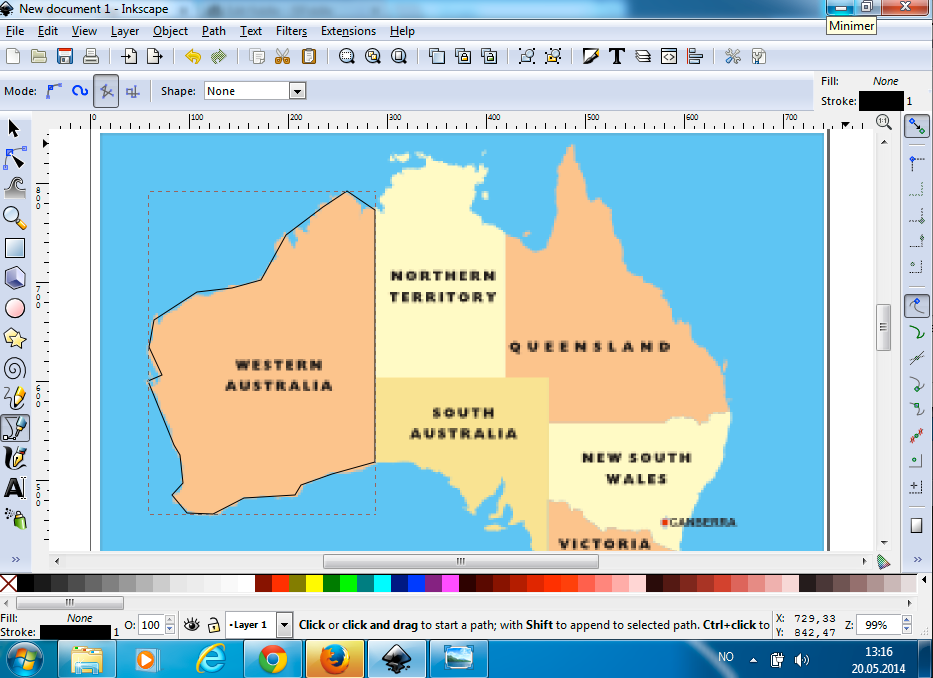This screenshot has height=678, width=933.
Task: Select the Ellipse tool
Action: (x=14, y=308)
